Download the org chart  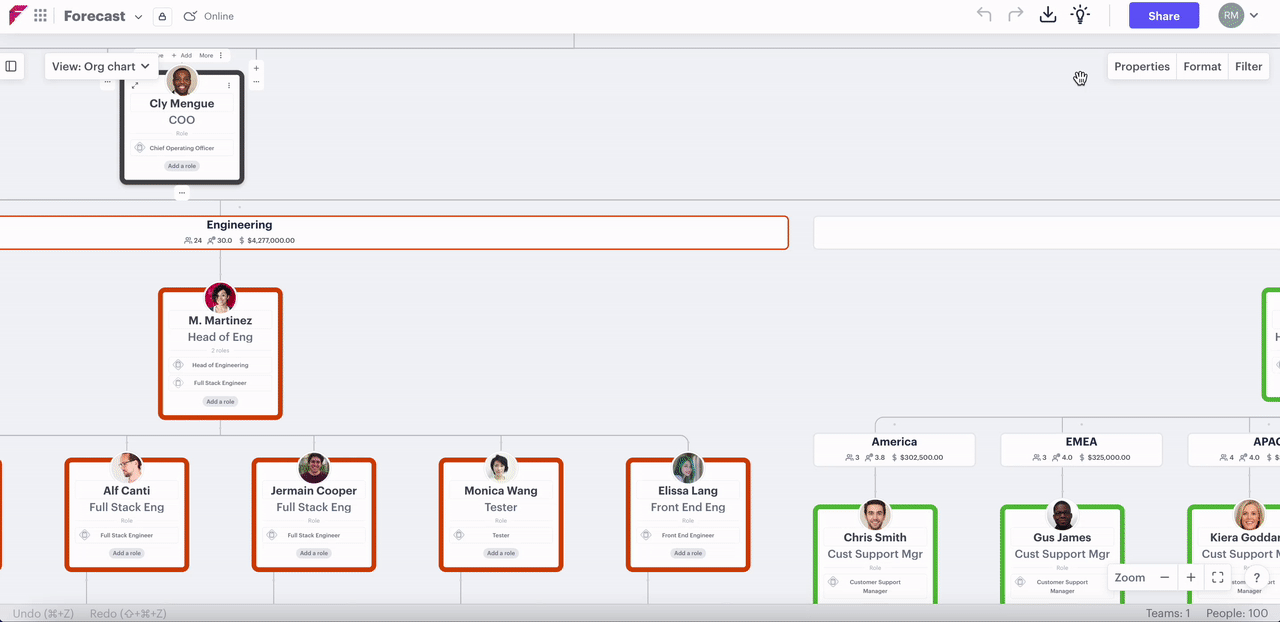[x=1047, y=15]
